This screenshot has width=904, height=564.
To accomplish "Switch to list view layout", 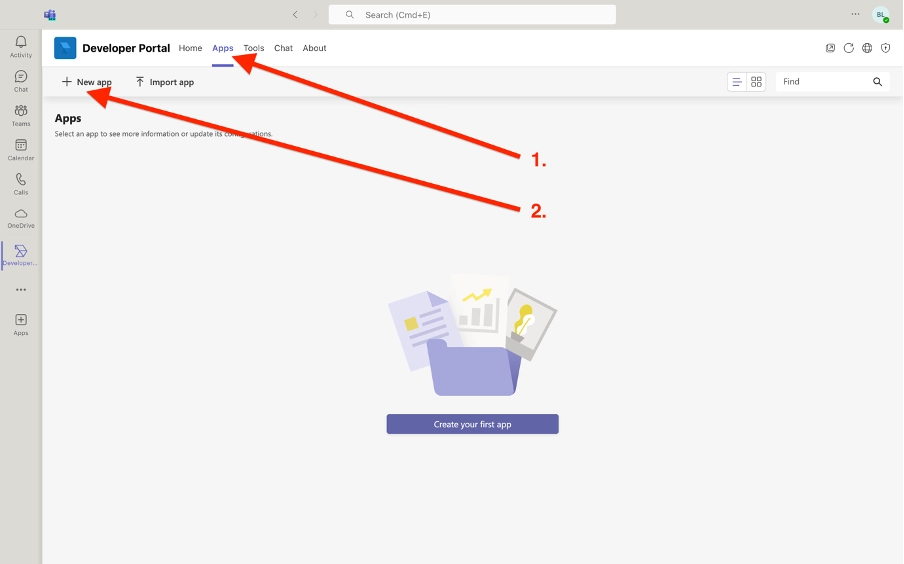I will point(737,82).
